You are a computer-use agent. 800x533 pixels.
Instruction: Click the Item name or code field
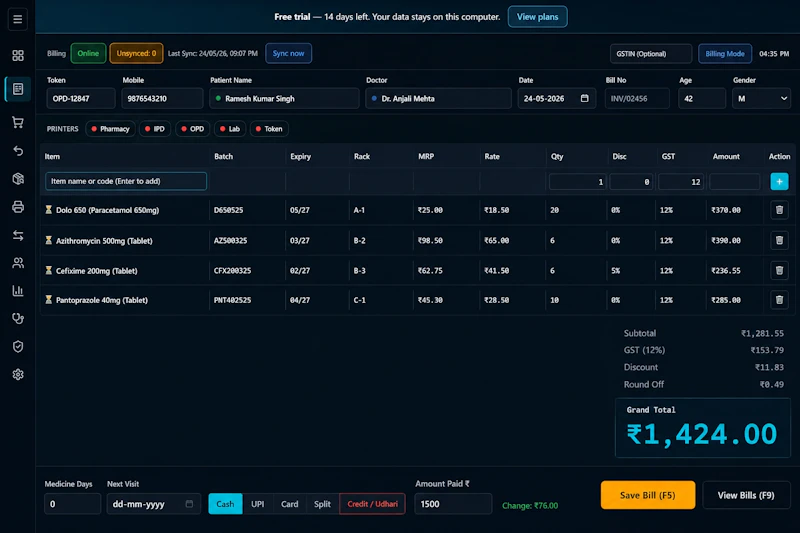(x=126, y=181)
